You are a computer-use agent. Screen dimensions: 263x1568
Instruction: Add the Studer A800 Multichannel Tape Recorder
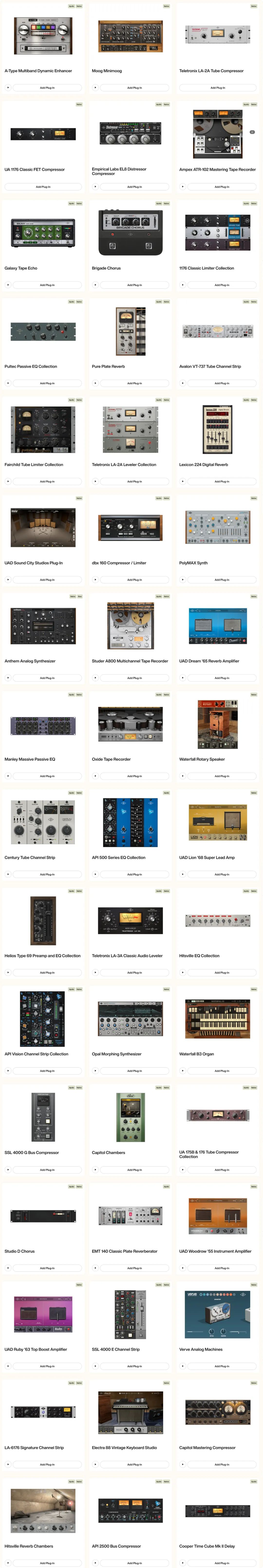pyautogui.click(x=134, y=678)
